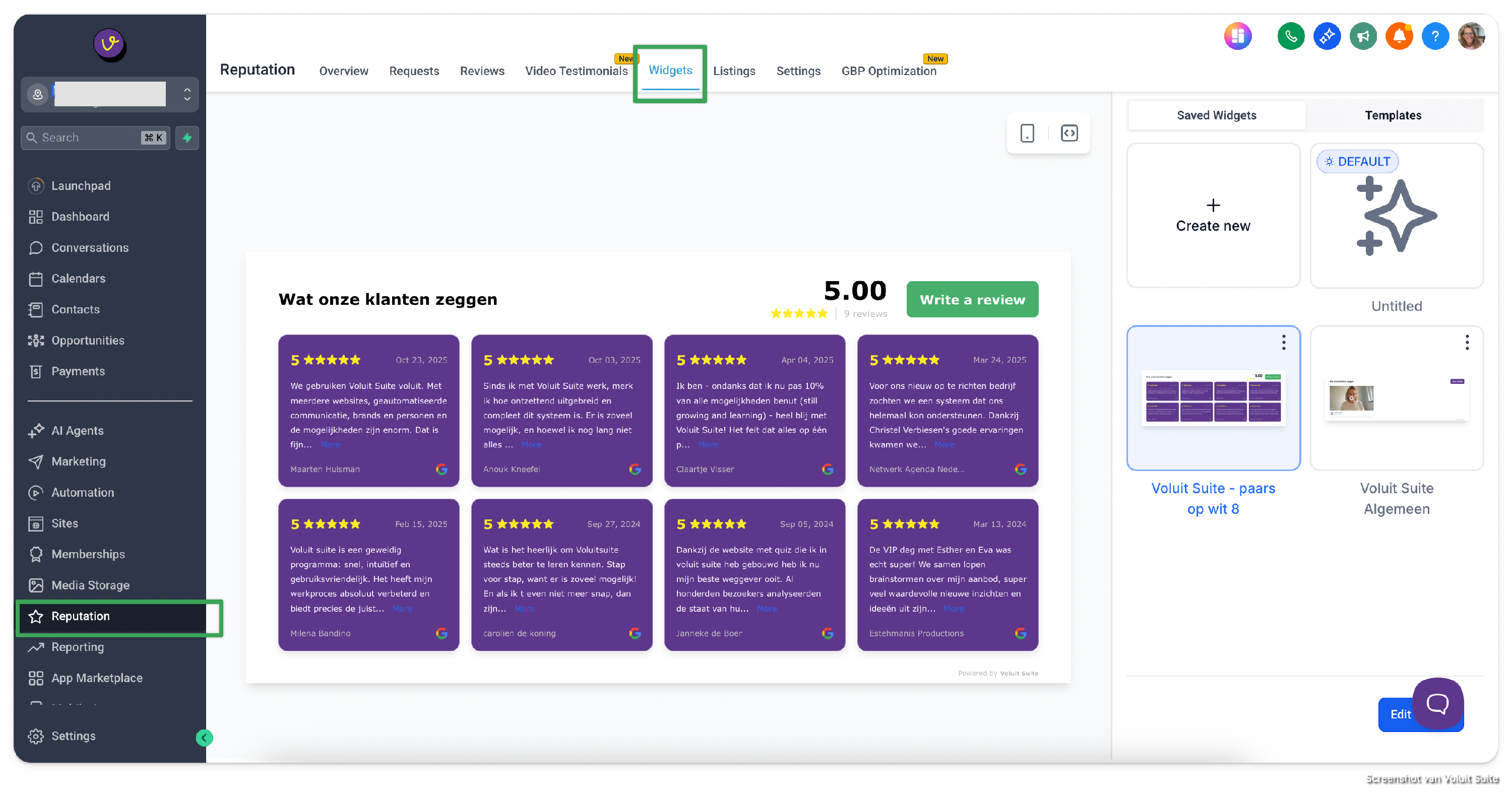Click the green megaphone announcements icon

pyautogui.click(x=1362, y=36)
